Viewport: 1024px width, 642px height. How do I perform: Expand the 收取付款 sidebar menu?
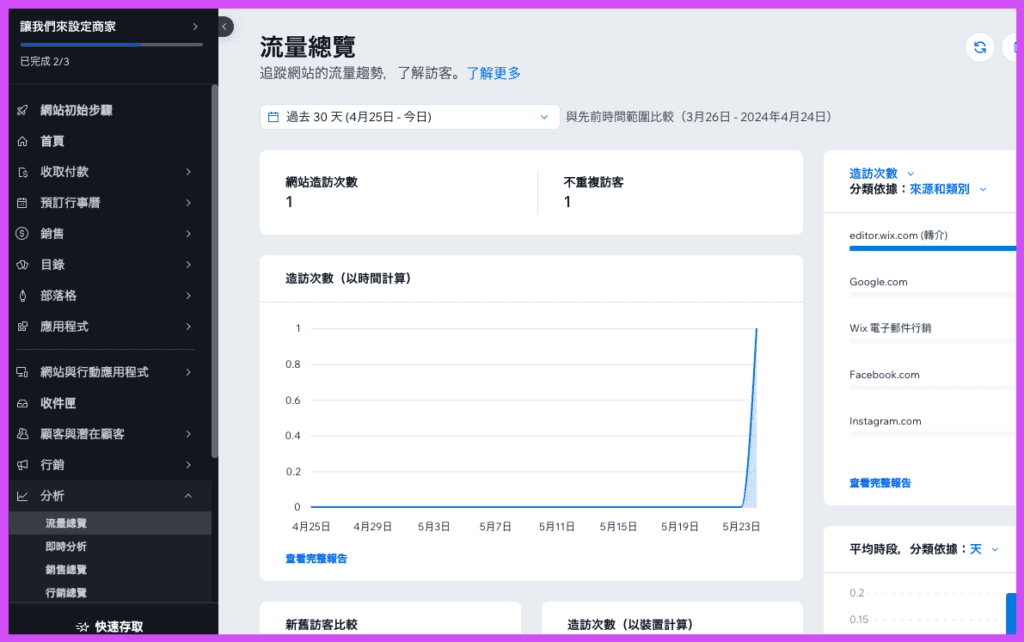[x=188, y=172]
